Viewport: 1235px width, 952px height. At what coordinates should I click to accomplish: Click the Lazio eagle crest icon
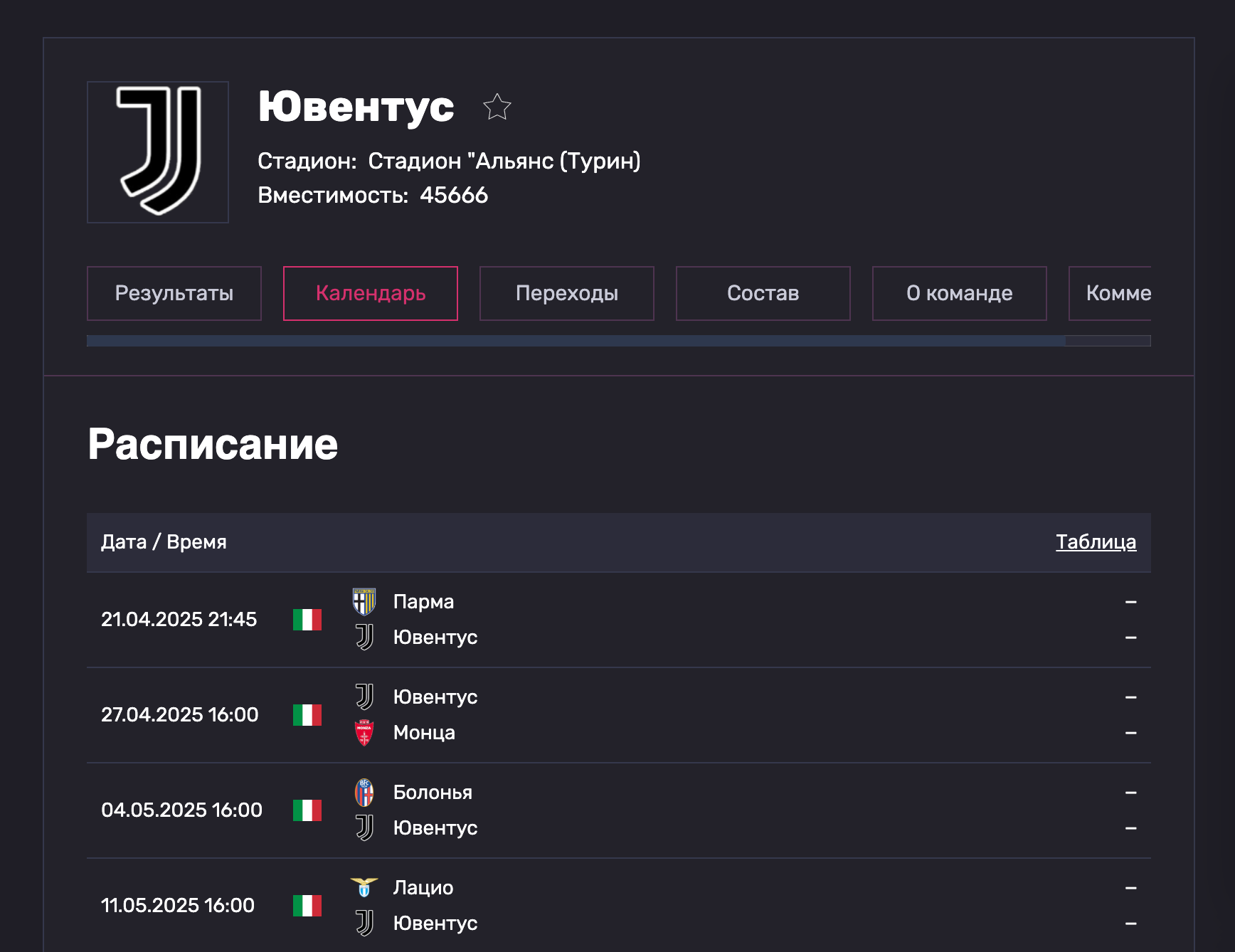click(364, 888)
